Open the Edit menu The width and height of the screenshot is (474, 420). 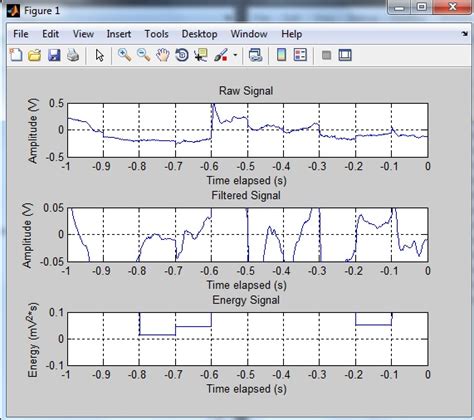50,34
